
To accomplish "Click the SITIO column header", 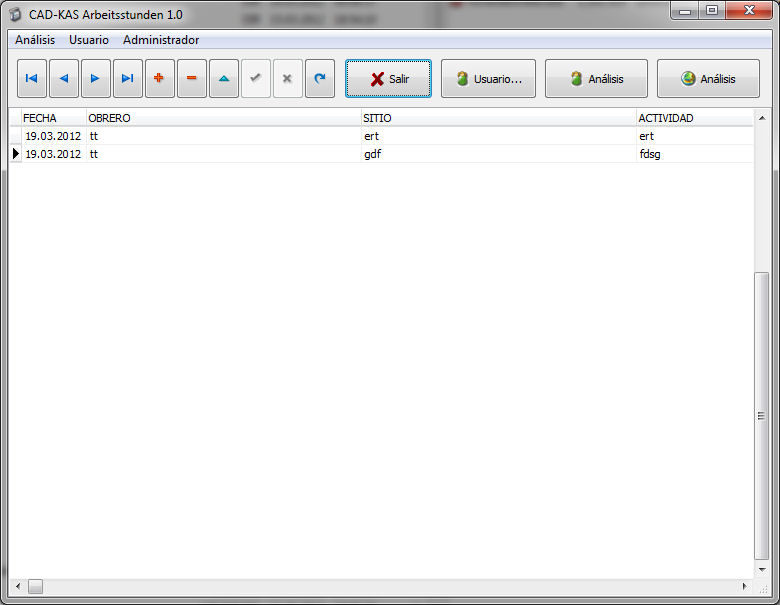I will 498,118.
